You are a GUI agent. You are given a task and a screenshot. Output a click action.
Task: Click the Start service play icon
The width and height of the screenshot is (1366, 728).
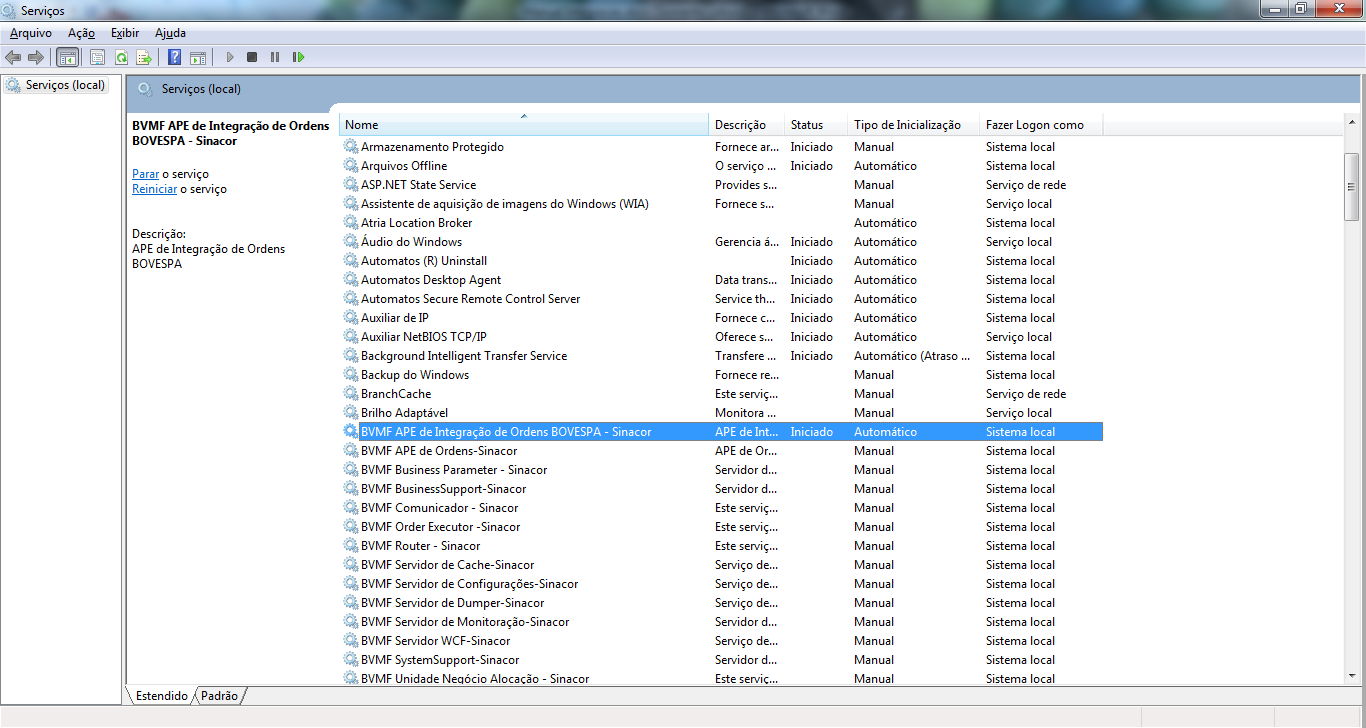click(230, 57)
